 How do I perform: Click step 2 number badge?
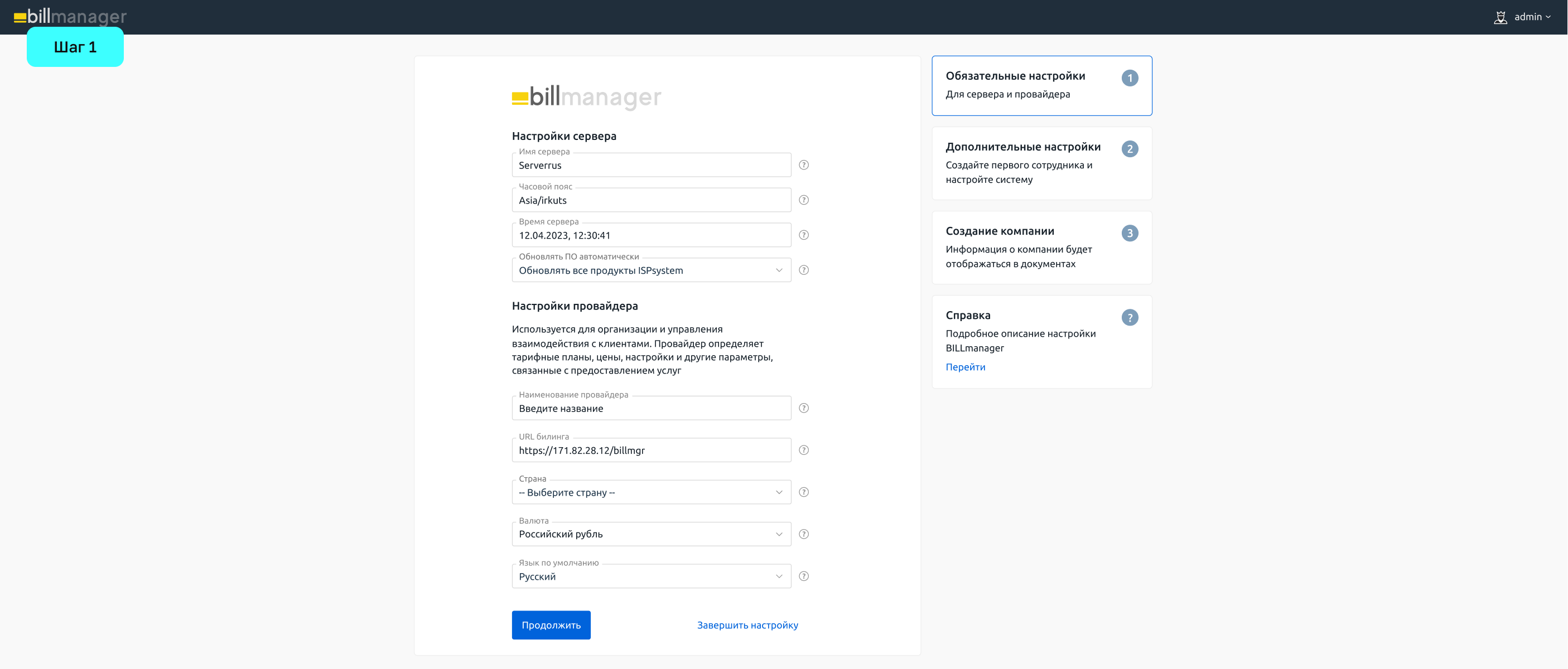[x=1130, y=149]
